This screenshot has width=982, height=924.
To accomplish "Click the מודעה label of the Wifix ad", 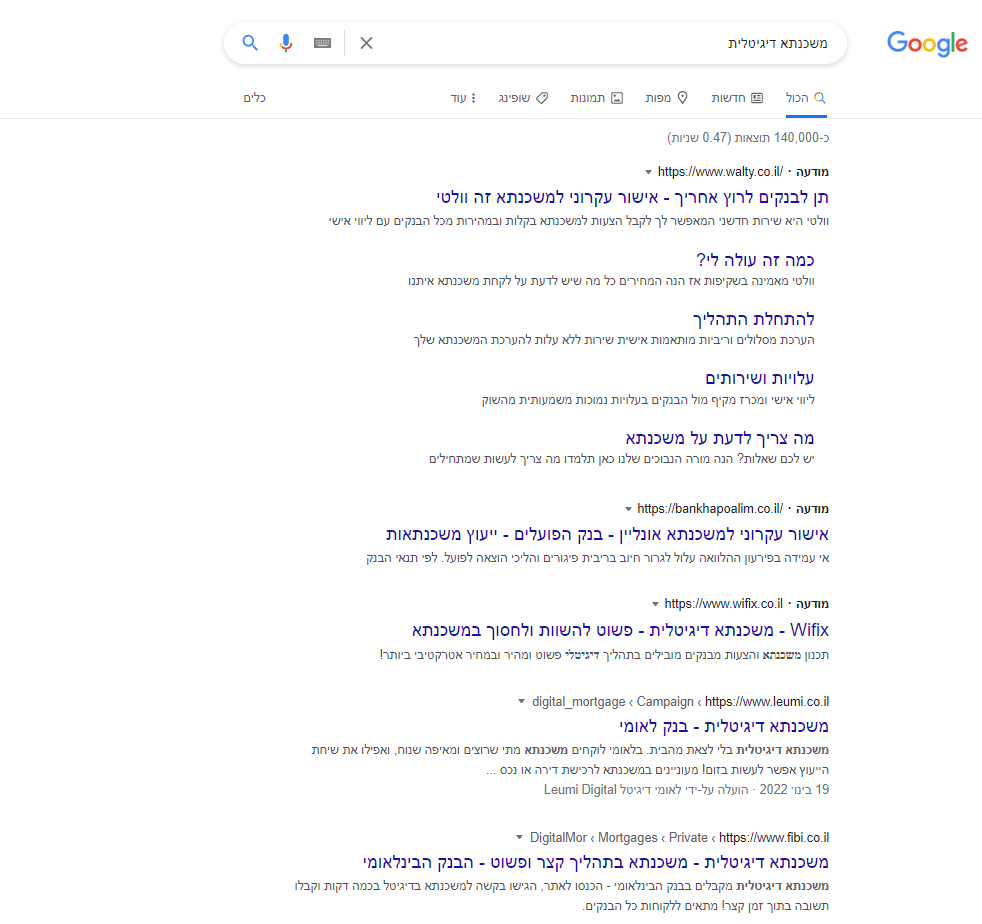I will click(x=812, y=604).
